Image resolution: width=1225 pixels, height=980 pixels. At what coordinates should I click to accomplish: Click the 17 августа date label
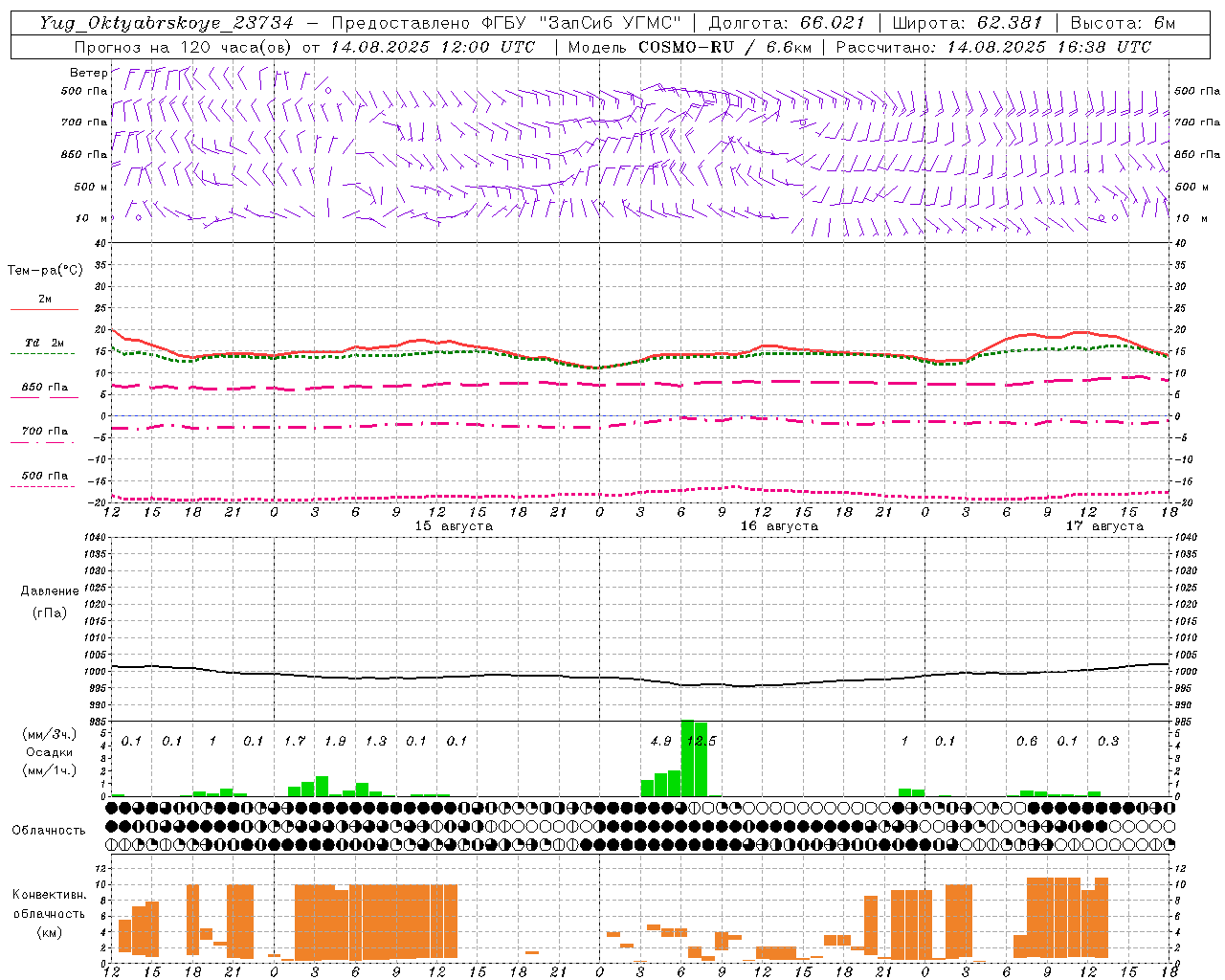pos(1104,526)
